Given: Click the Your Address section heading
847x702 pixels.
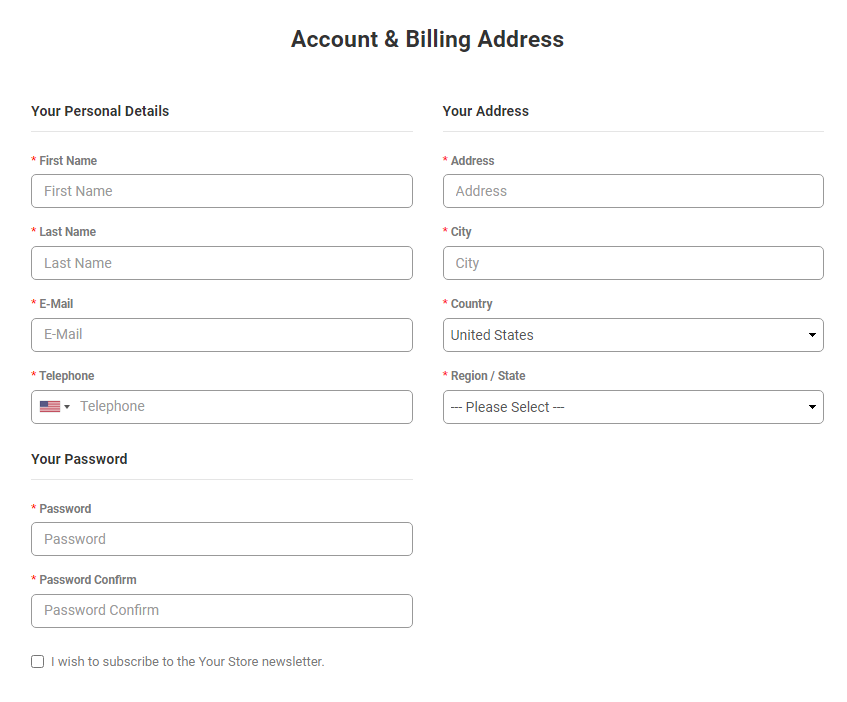Looking at the screenshot, I should (x=486, y=111).
